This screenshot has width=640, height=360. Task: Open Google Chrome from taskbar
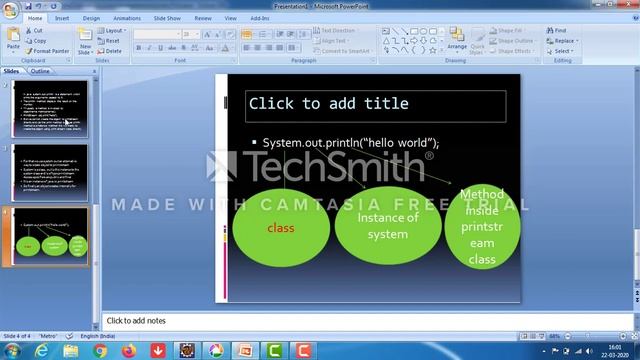(100, 351)
